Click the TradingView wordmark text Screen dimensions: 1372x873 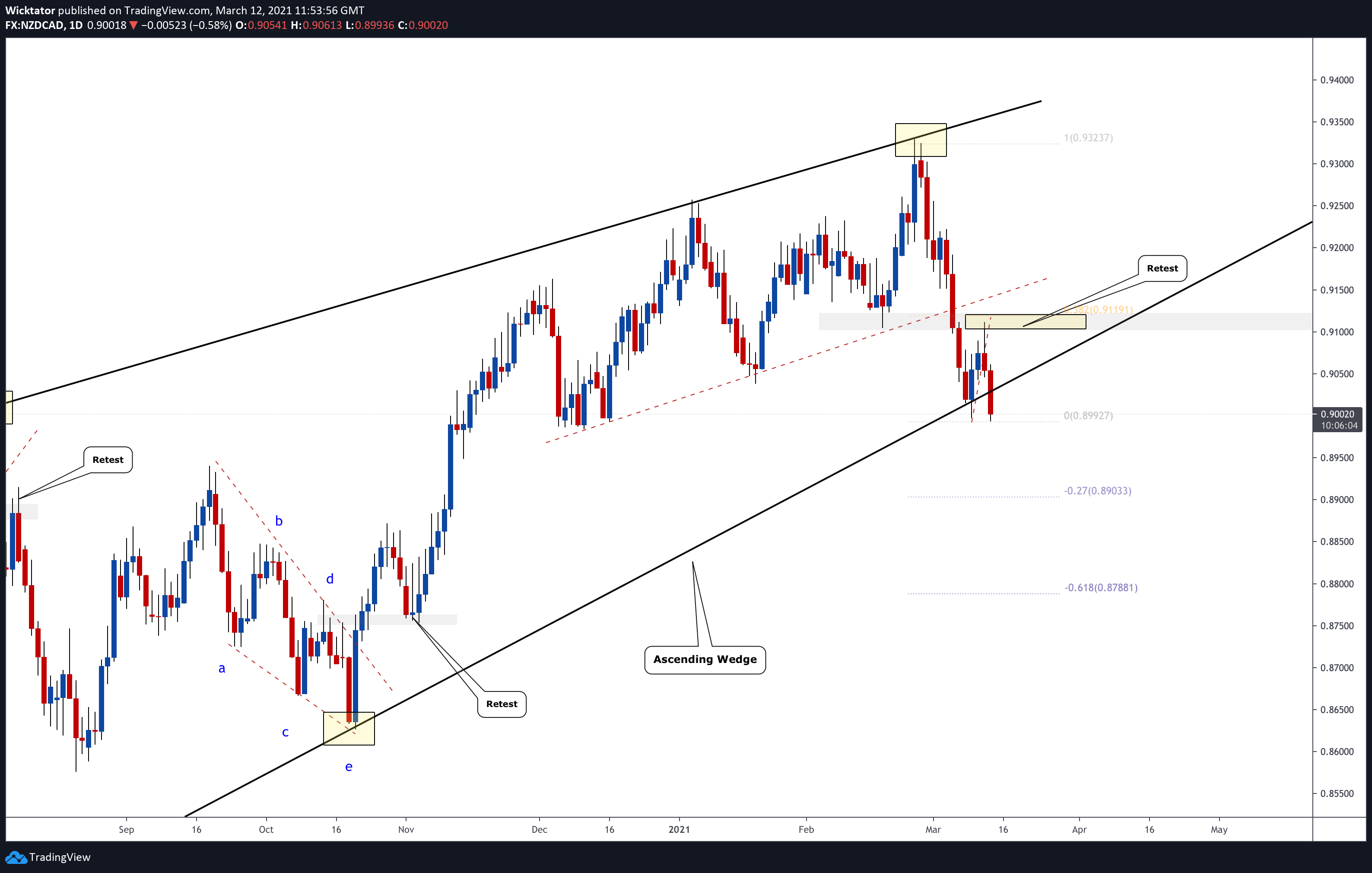click(x=60, y=857)
